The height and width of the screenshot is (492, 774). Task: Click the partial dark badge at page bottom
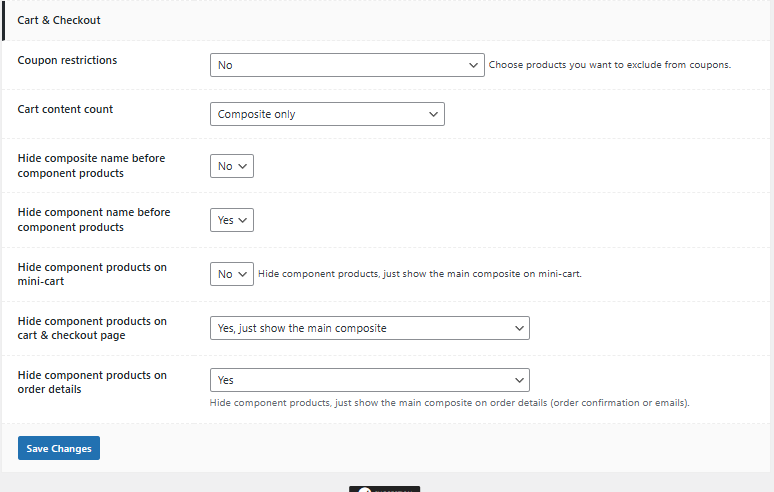(385, 489)
